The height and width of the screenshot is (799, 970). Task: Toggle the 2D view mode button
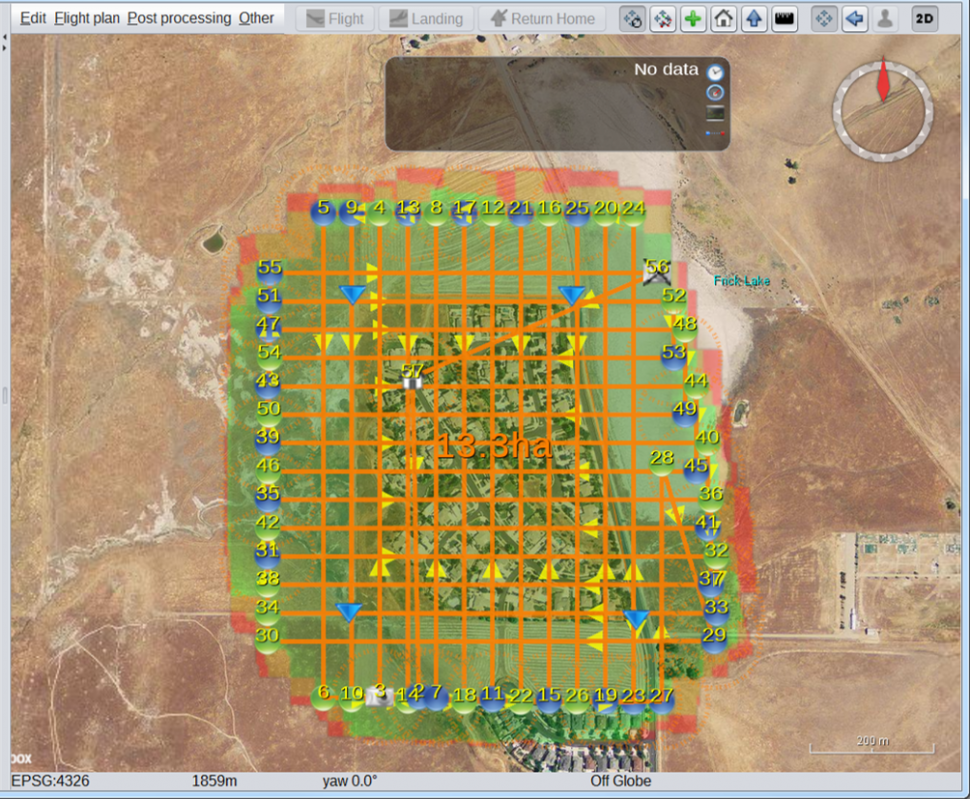point(925,19)
